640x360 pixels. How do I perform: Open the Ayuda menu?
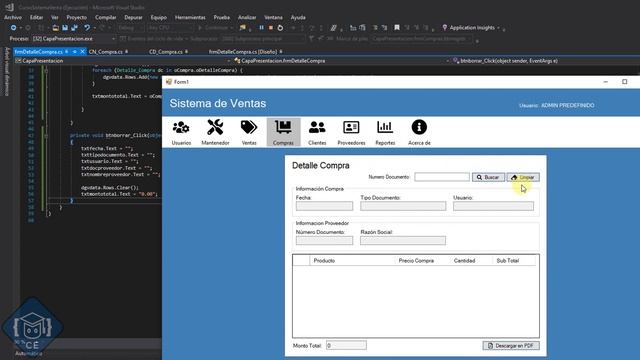(298, 18)
